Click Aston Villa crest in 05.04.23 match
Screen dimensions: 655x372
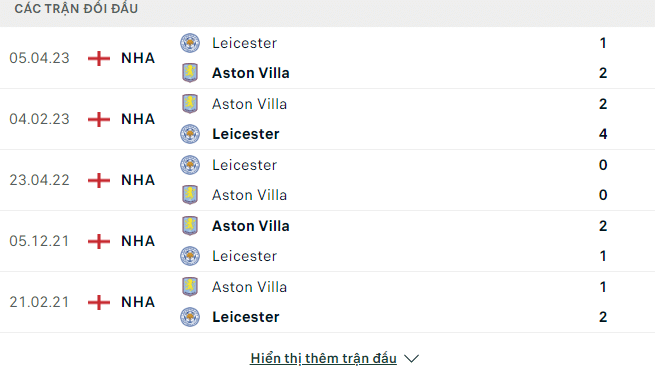190,73
